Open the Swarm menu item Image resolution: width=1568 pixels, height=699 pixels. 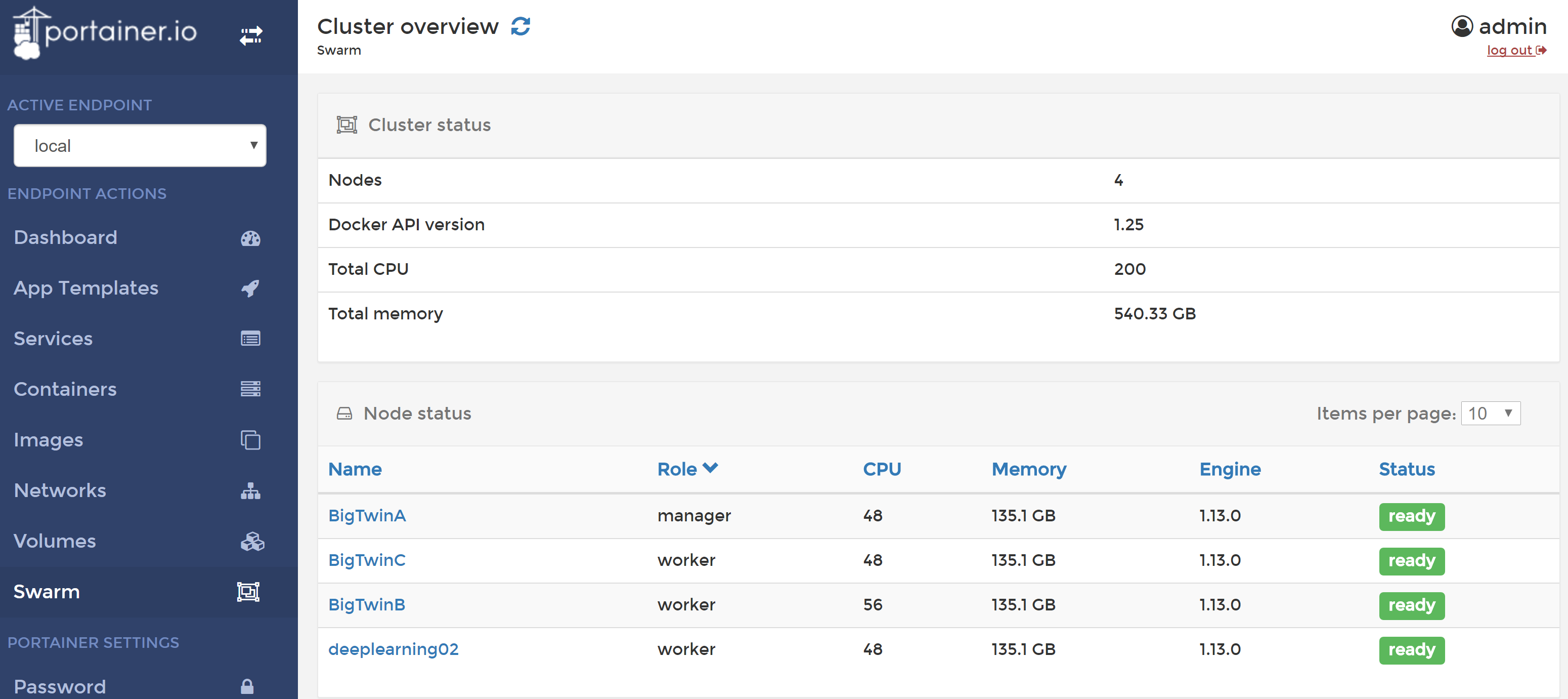tap(46, 592)
